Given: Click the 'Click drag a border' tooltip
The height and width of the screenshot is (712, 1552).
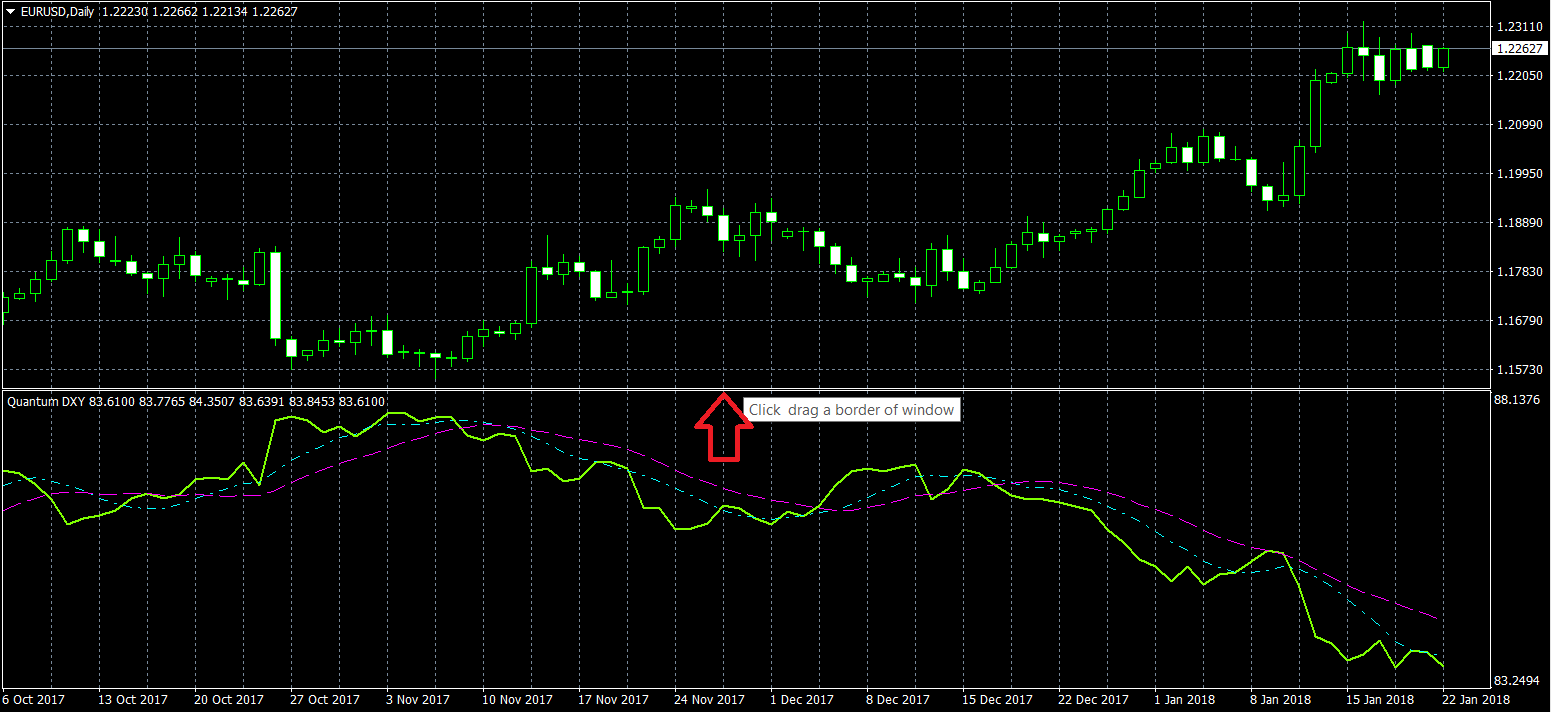Looking at the screenshot, I should 852,410.
